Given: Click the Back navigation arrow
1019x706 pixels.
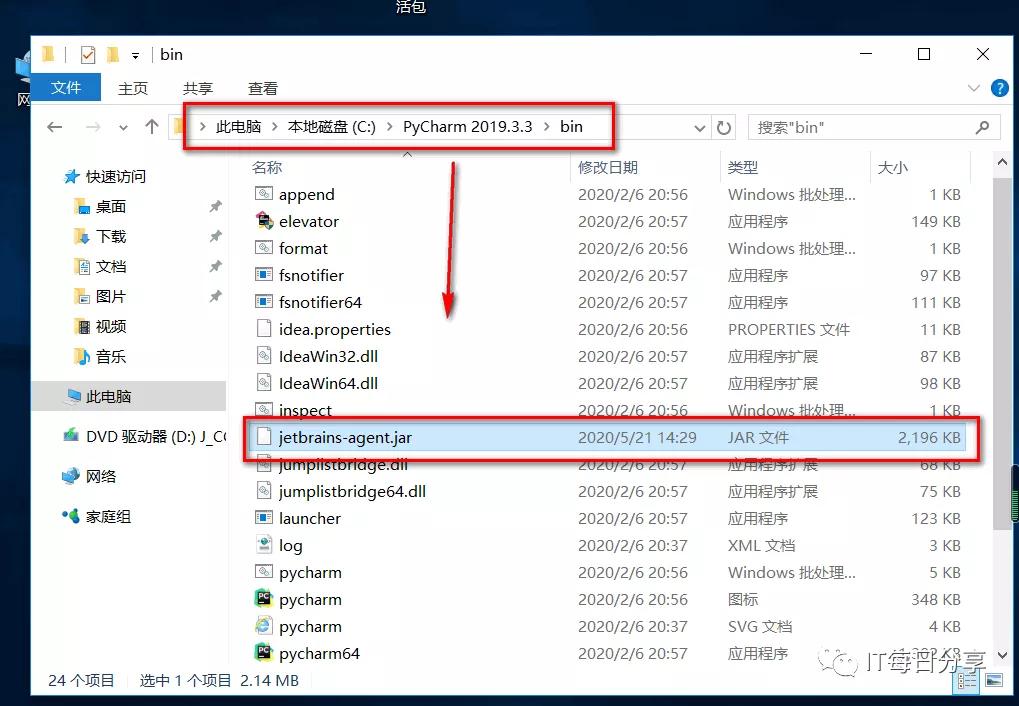Looking at the screenshot, I should coord(55,127).
